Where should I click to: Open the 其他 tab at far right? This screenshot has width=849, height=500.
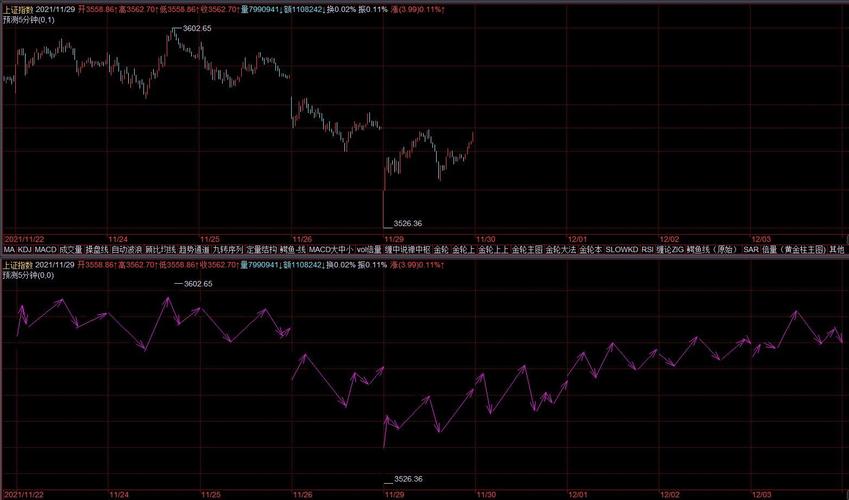[838, 249]
